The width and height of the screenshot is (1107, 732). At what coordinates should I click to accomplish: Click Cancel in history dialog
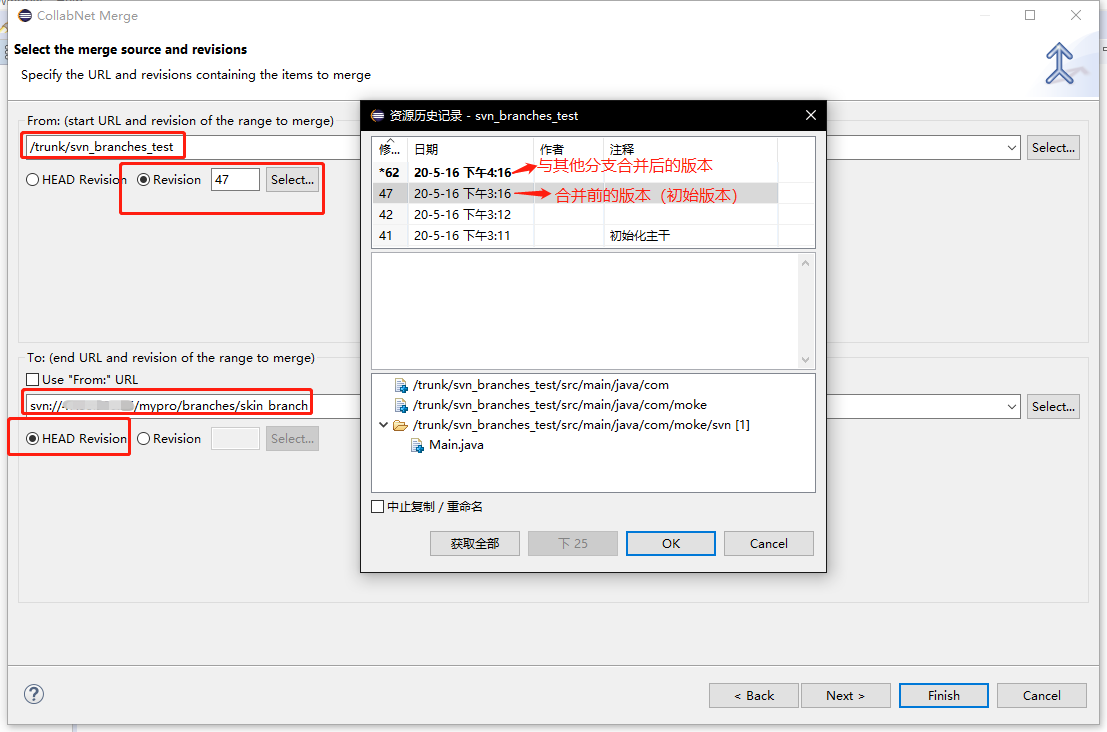coord(769,544)
